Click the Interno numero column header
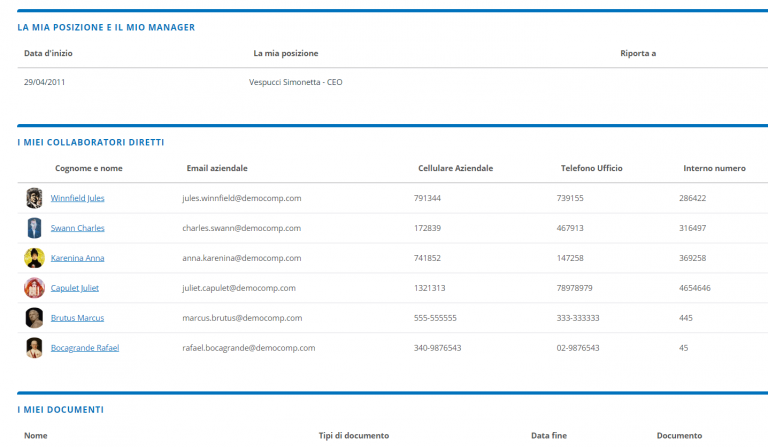This screenshot has width=768, height=447. (x=714, y=168)
